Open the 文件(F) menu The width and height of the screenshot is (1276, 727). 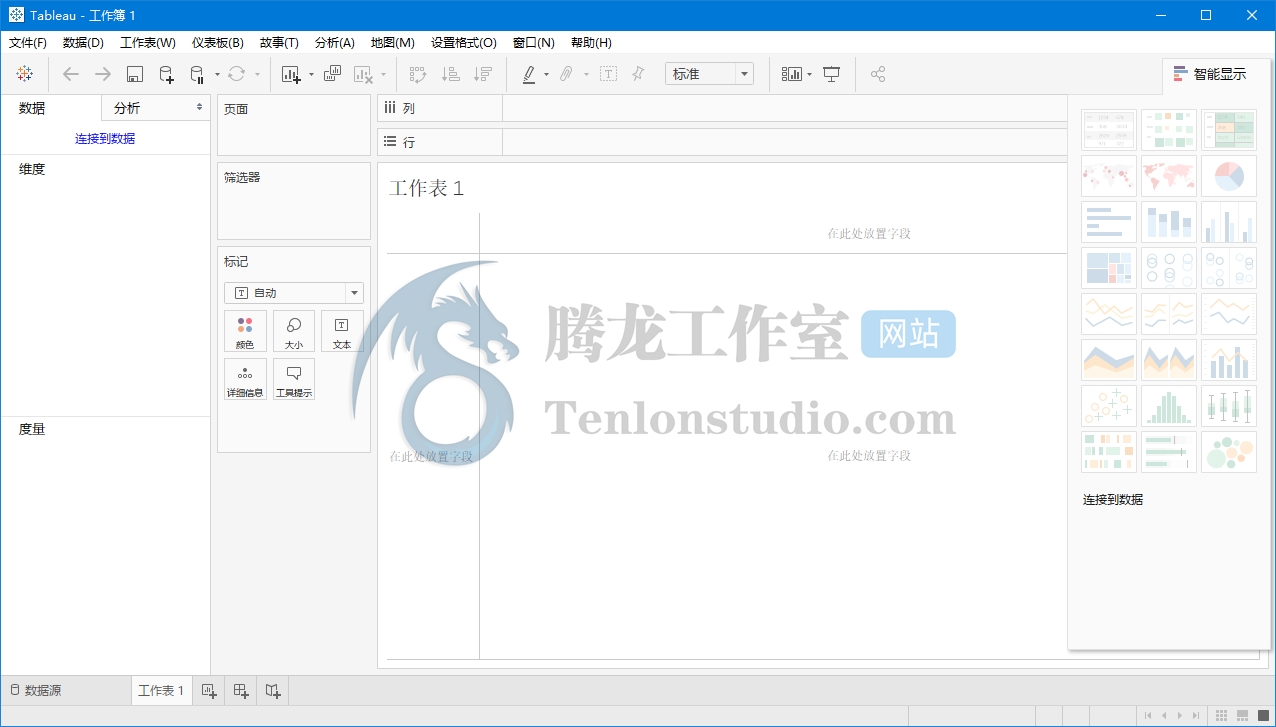click(x=28, y=43)
